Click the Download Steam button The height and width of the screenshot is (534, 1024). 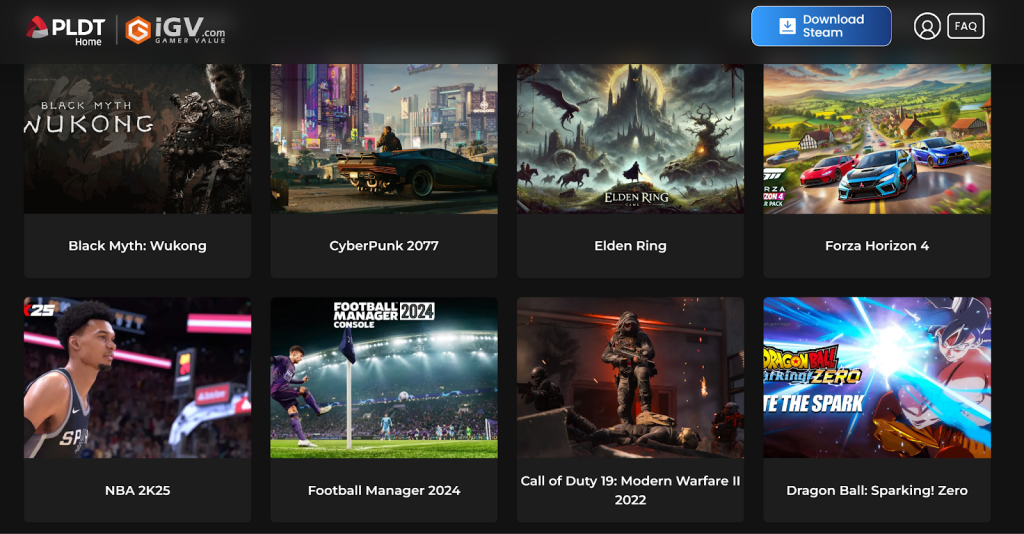(821, 26)
